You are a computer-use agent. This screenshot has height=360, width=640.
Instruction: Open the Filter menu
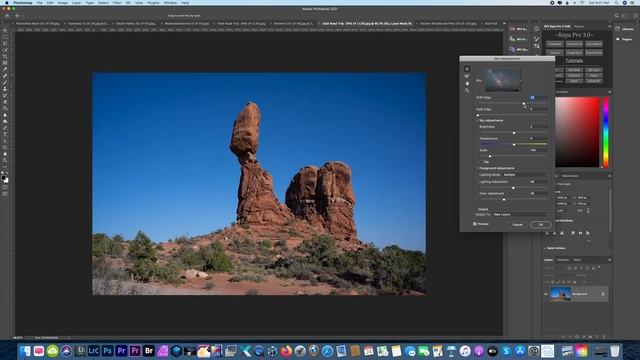pyautogui.click(x=117, y=2)
